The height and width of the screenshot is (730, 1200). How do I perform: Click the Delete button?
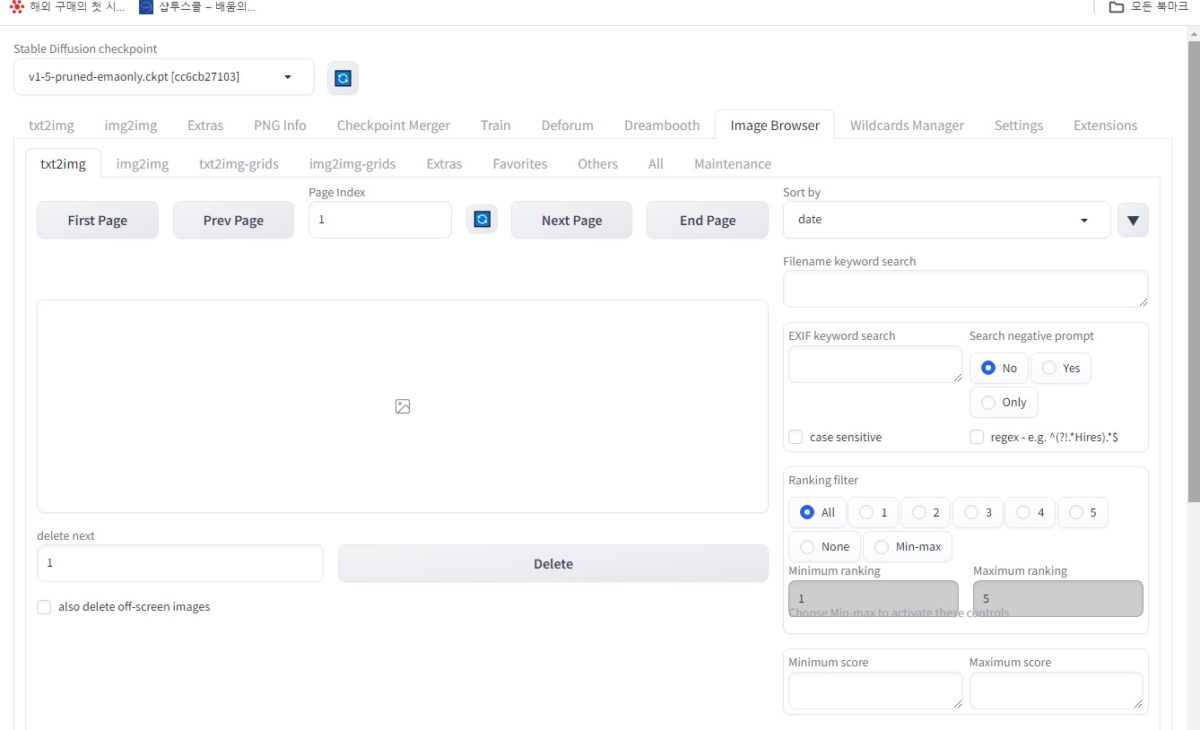click(553, 563)
